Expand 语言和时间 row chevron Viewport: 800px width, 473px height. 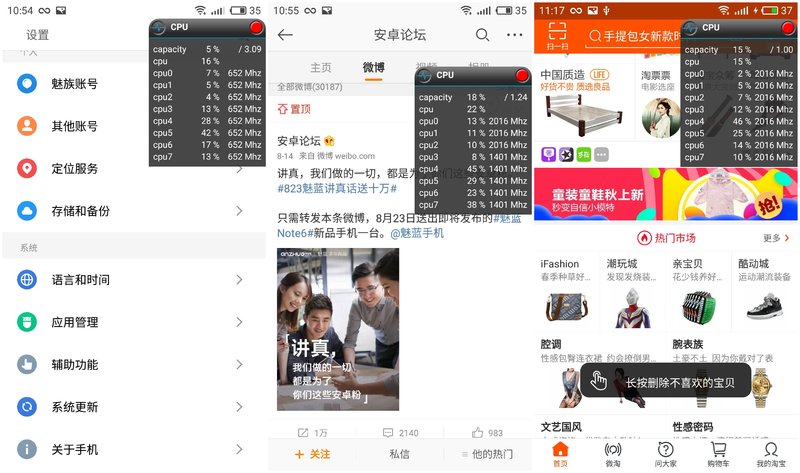[239, 279]
